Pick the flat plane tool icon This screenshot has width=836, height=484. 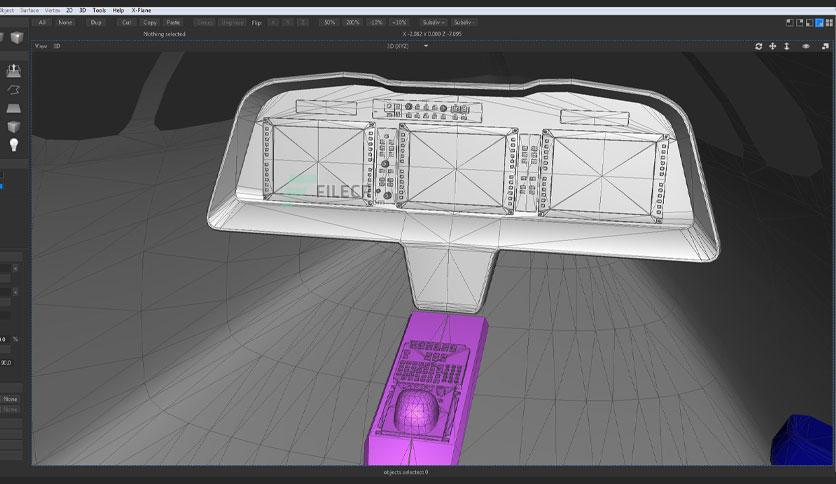pyautogui.click(x=14, y=108)
